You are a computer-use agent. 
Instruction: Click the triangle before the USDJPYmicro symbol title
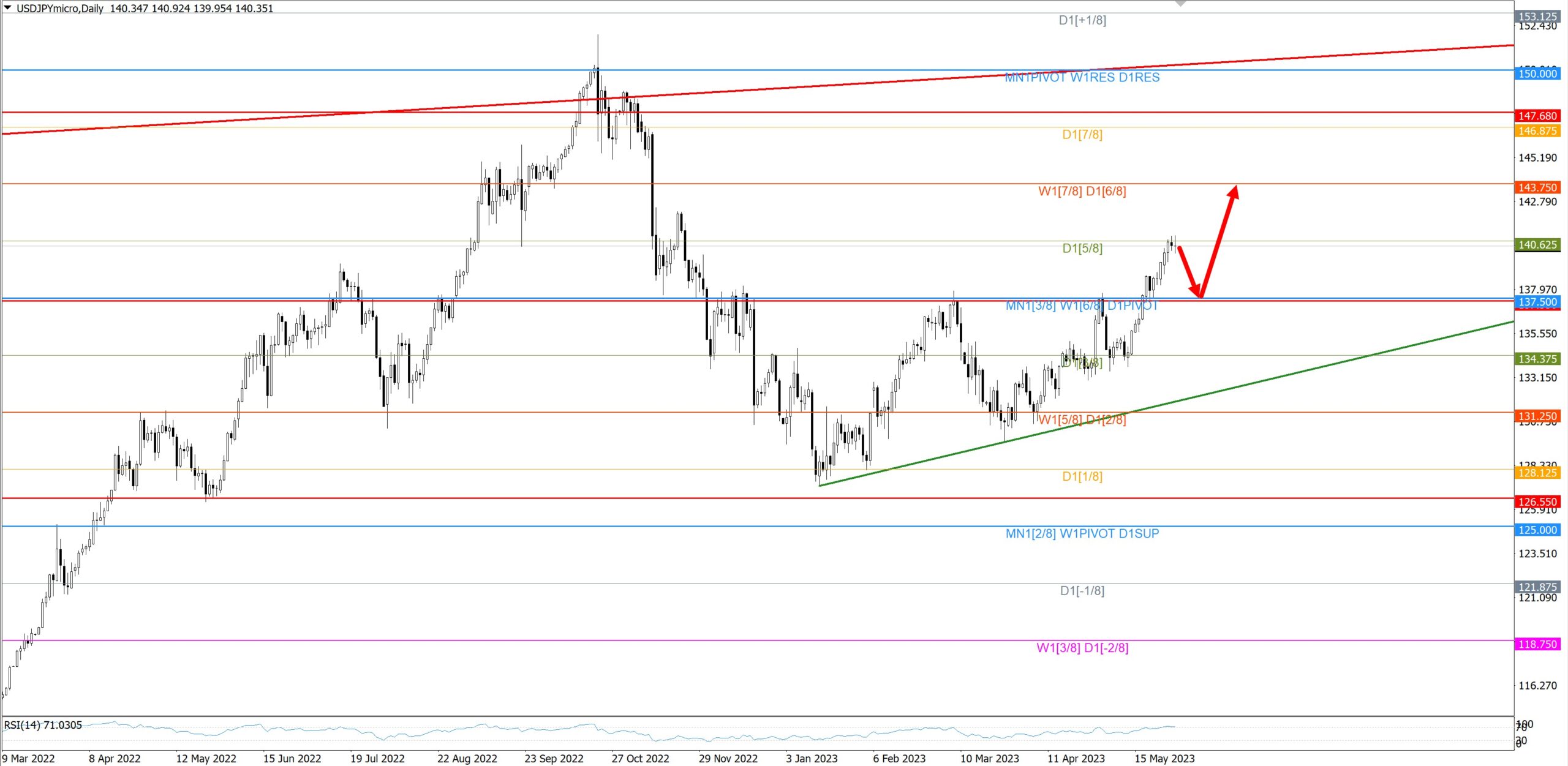pos(8,8)
